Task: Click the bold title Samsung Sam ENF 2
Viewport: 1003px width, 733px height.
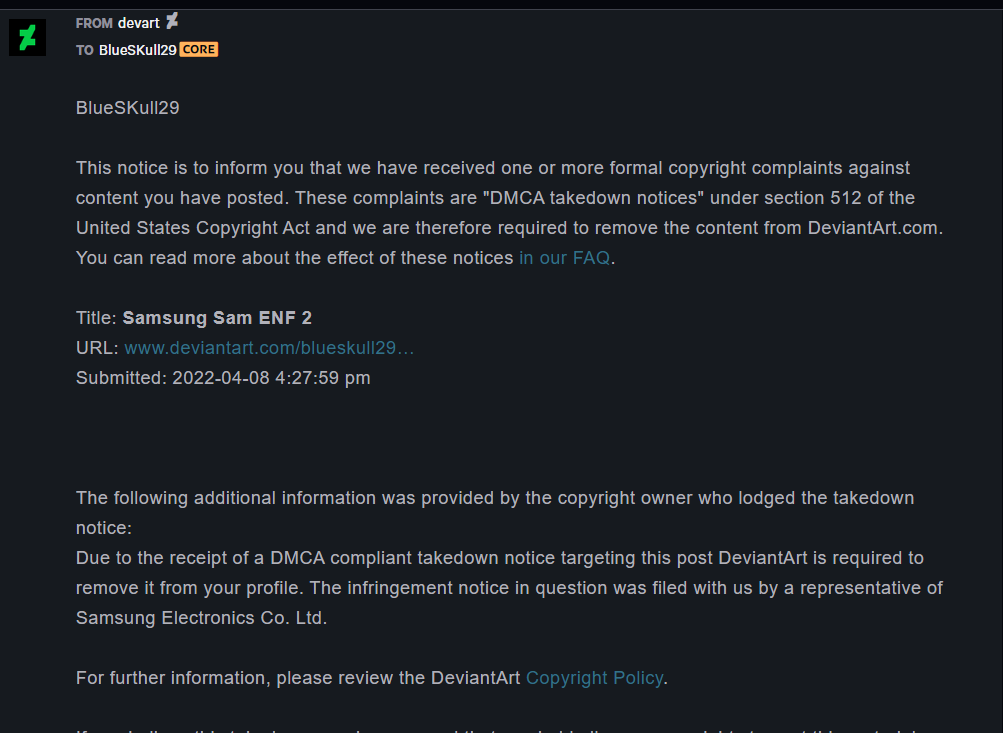Action: (217, 318)
